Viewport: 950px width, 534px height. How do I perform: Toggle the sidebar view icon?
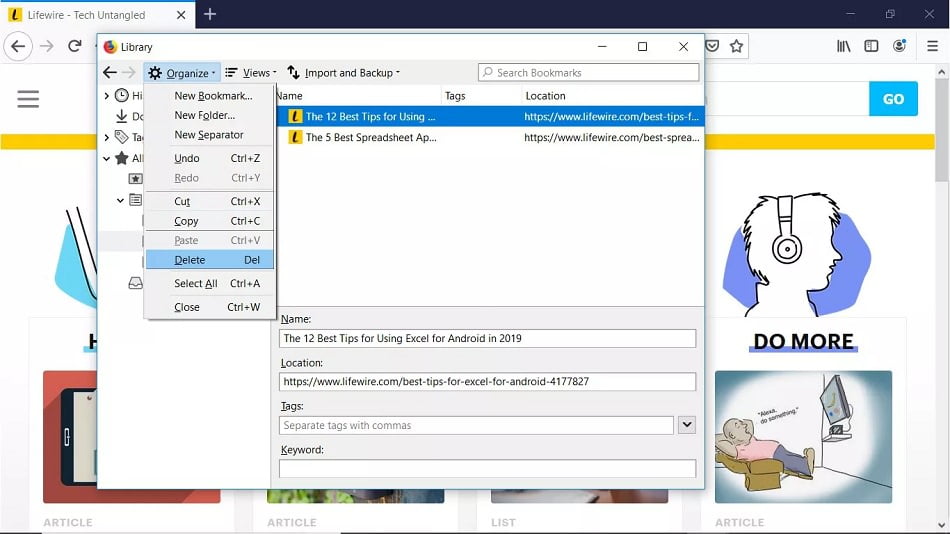(x=871, y=46)
